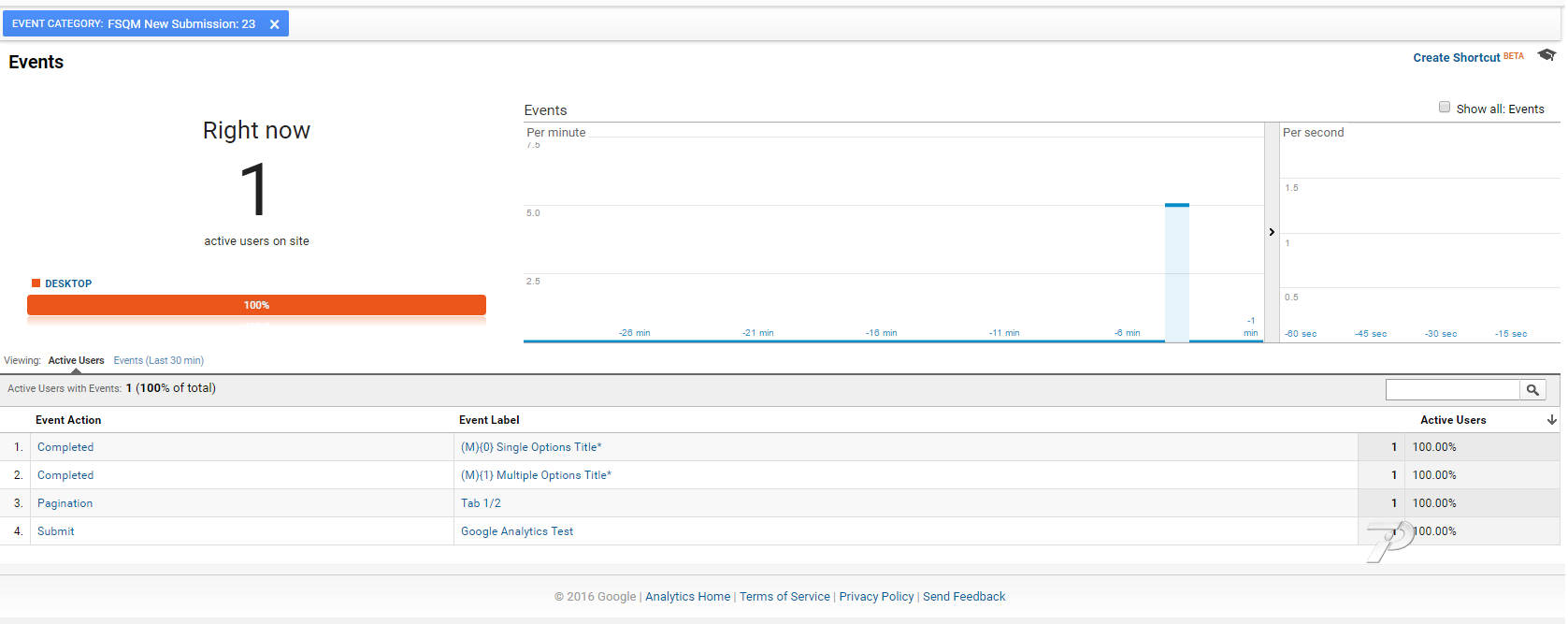
Task: Open the Submit event action
Action: pos(55,531)
